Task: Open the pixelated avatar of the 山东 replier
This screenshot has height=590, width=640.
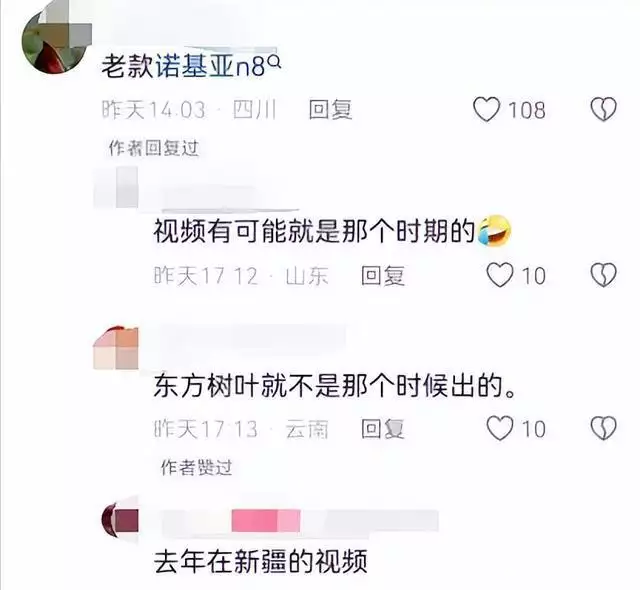Action: tap(117, 188)
